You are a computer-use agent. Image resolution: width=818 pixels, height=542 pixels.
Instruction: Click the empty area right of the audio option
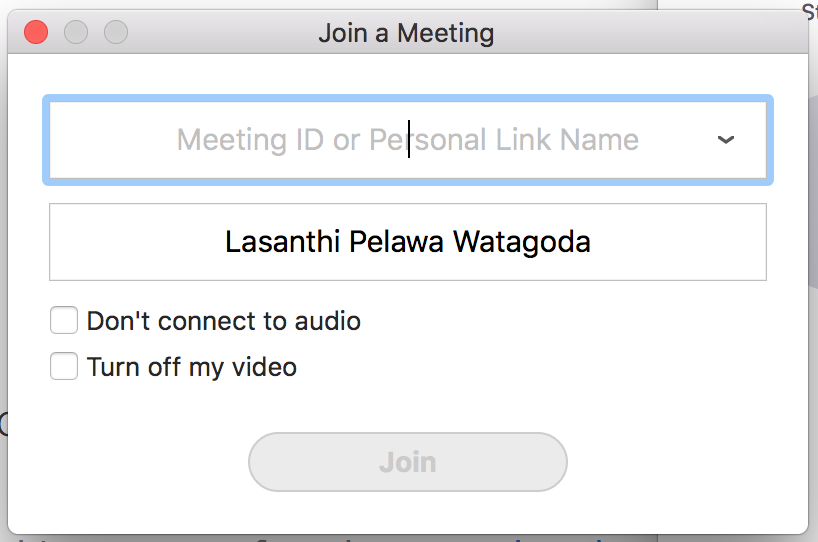click(x=563, y=321)
